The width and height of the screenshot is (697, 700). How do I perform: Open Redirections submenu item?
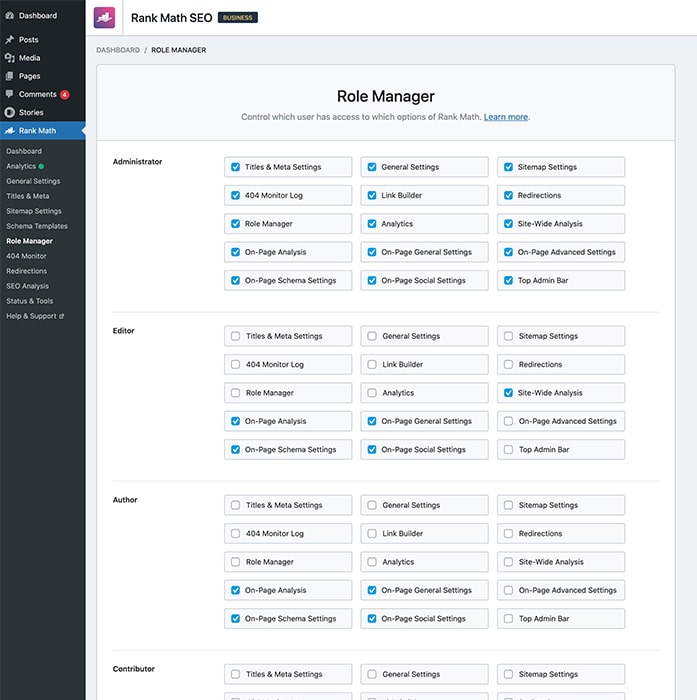coord(26,271)
